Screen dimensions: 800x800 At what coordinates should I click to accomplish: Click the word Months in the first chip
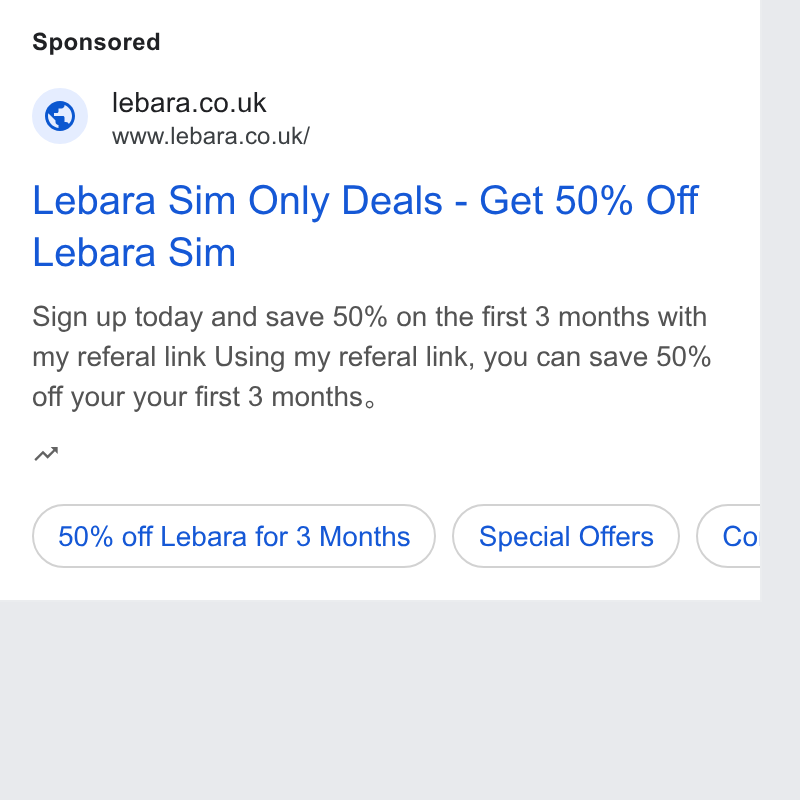click(x=365, y=536)
